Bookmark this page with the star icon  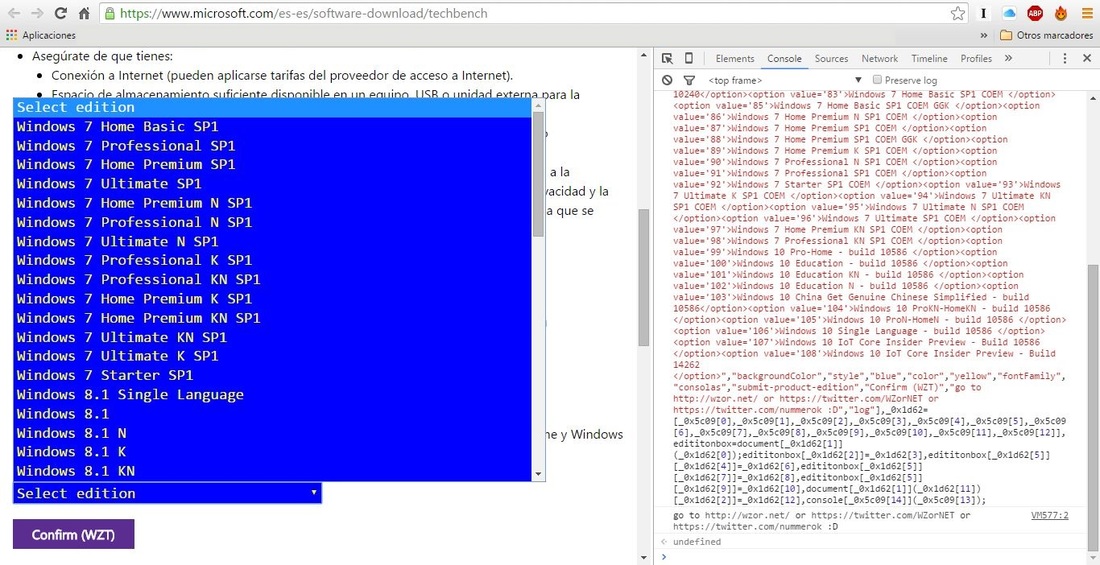point(958,13)
